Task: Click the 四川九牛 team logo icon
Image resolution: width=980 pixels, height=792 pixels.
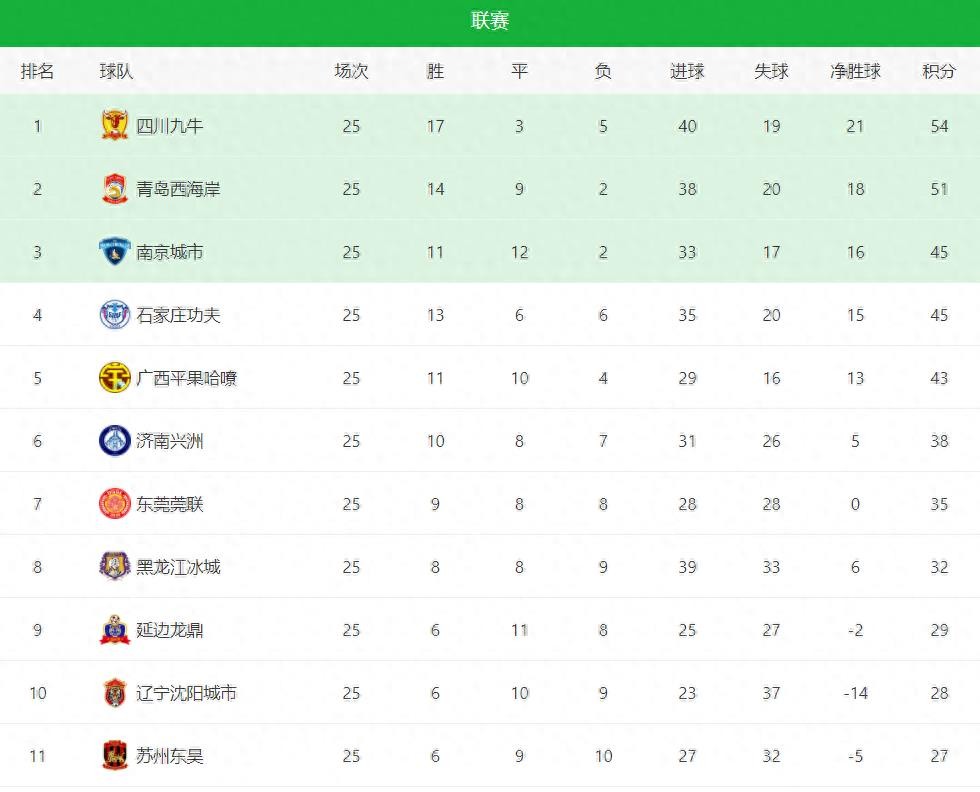Action: coord(115,126)
